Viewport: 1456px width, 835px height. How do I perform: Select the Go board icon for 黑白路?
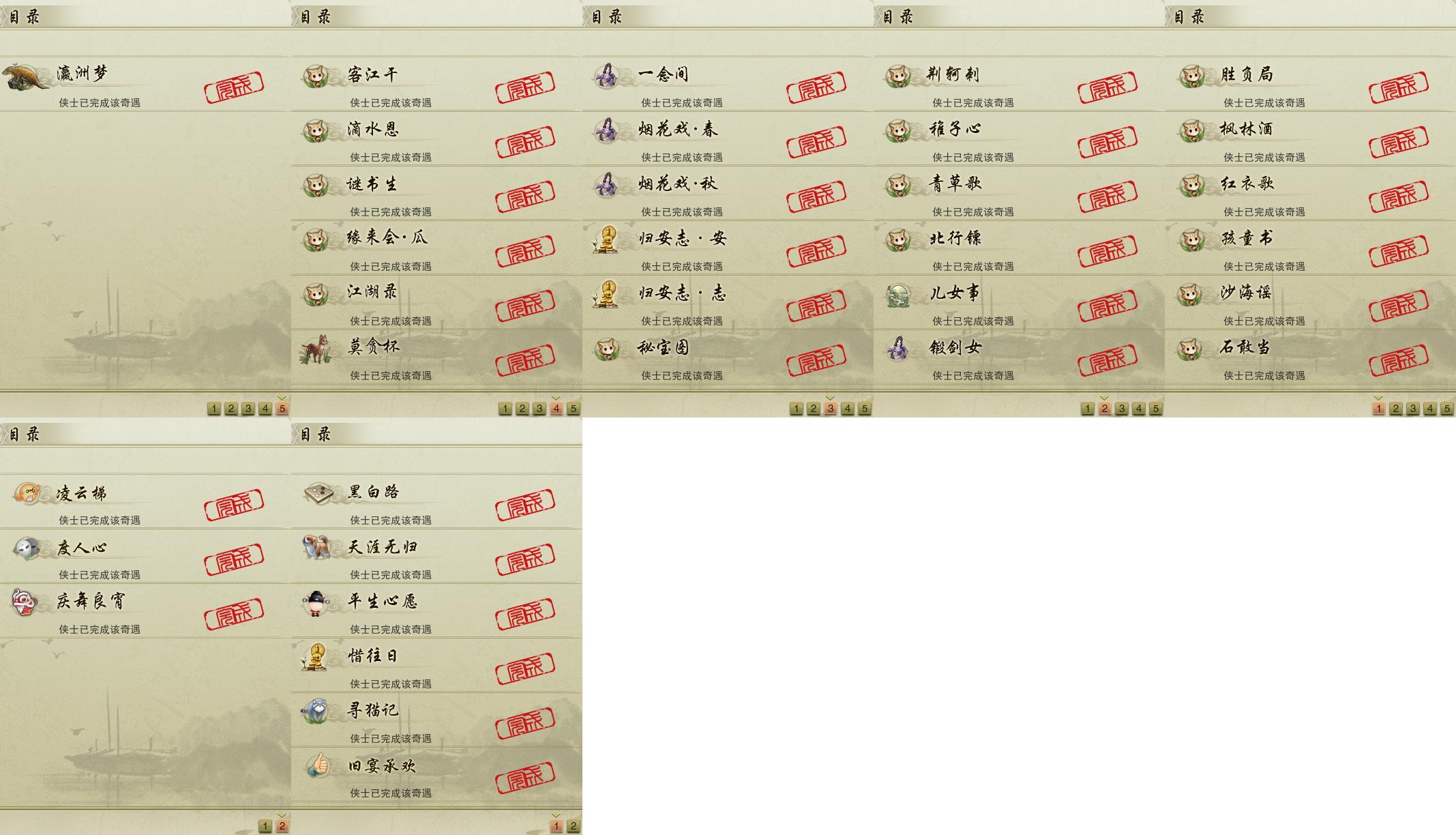[x=317, y=493]
